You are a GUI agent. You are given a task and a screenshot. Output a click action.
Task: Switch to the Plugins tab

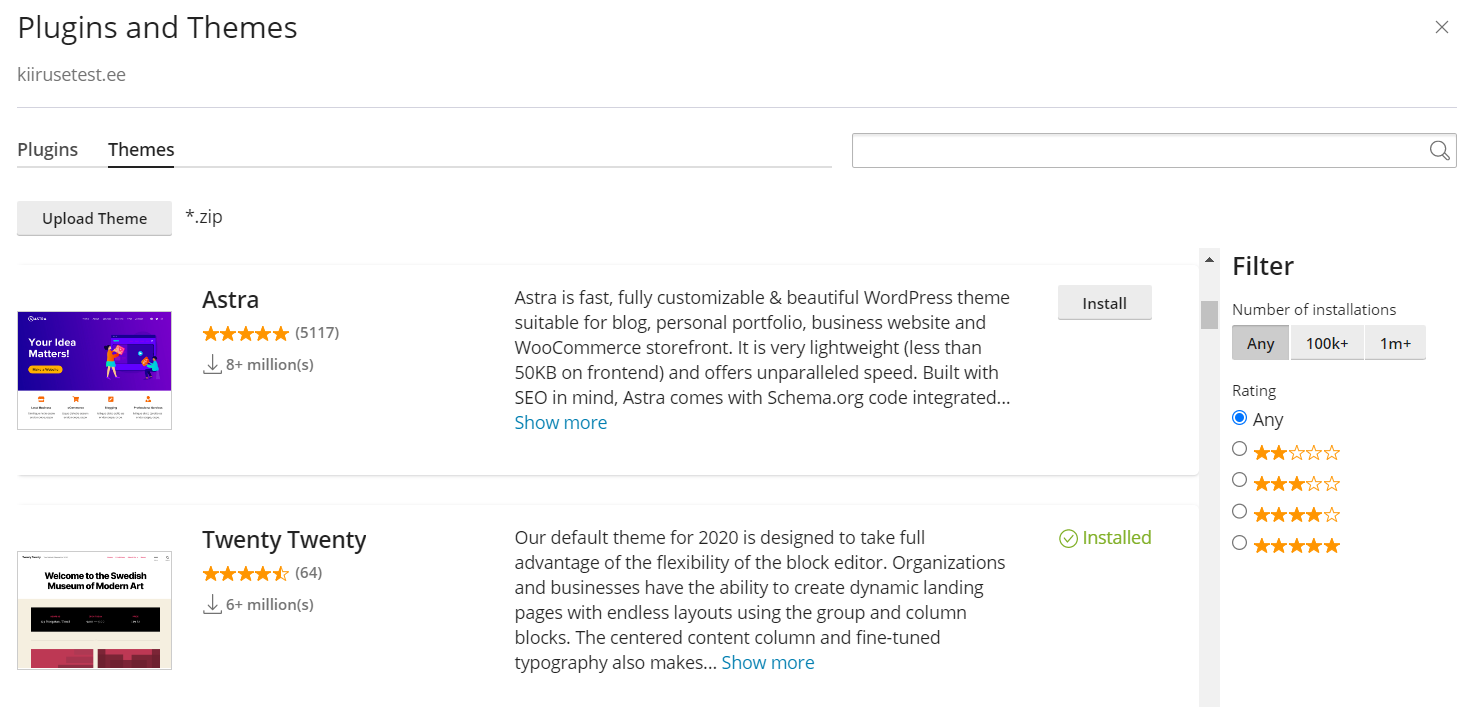47,149
